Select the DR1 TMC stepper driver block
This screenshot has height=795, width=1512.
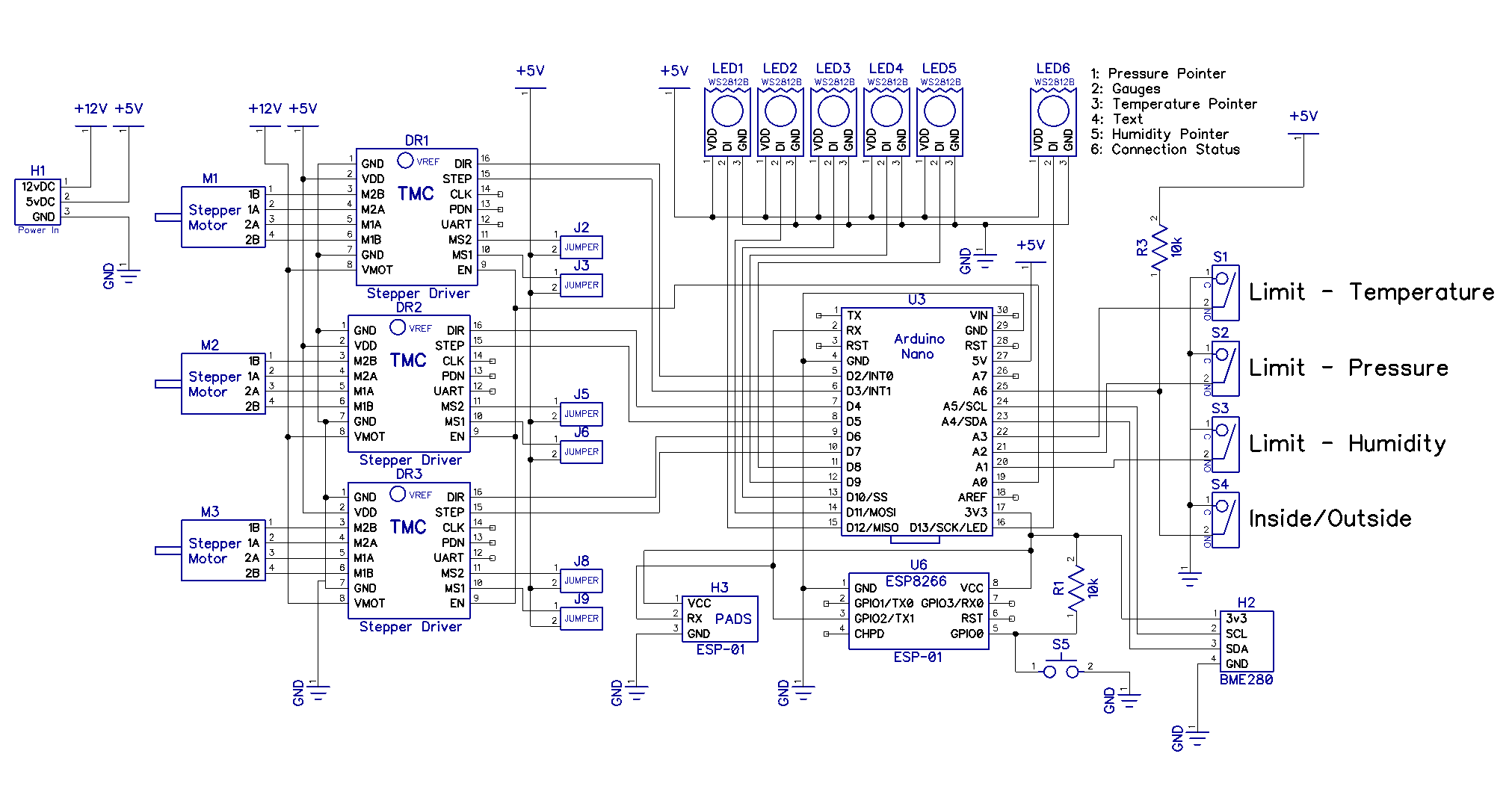[416, 217]
